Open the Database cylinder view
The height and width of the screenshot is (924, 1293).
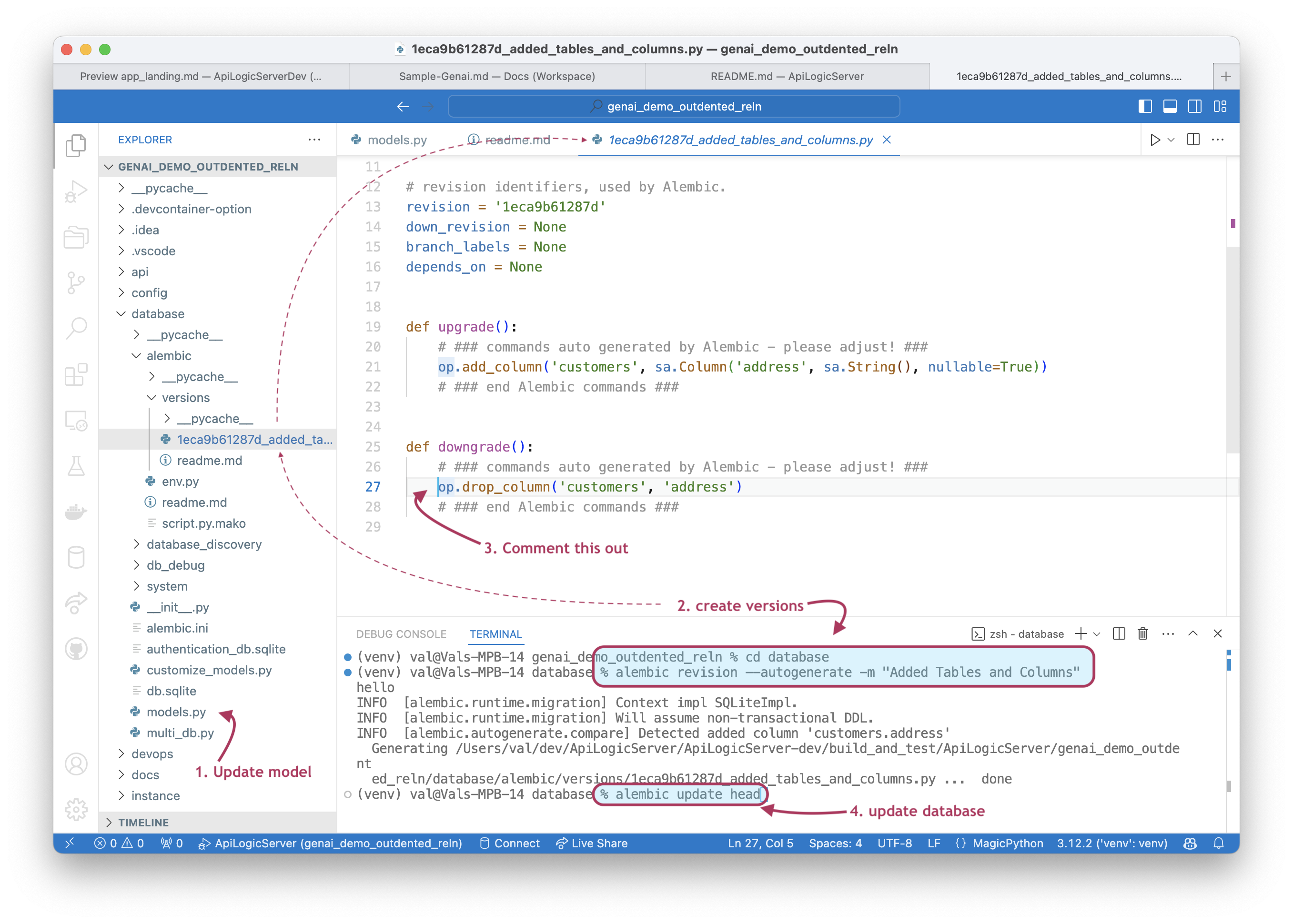[x=76, y=558]
